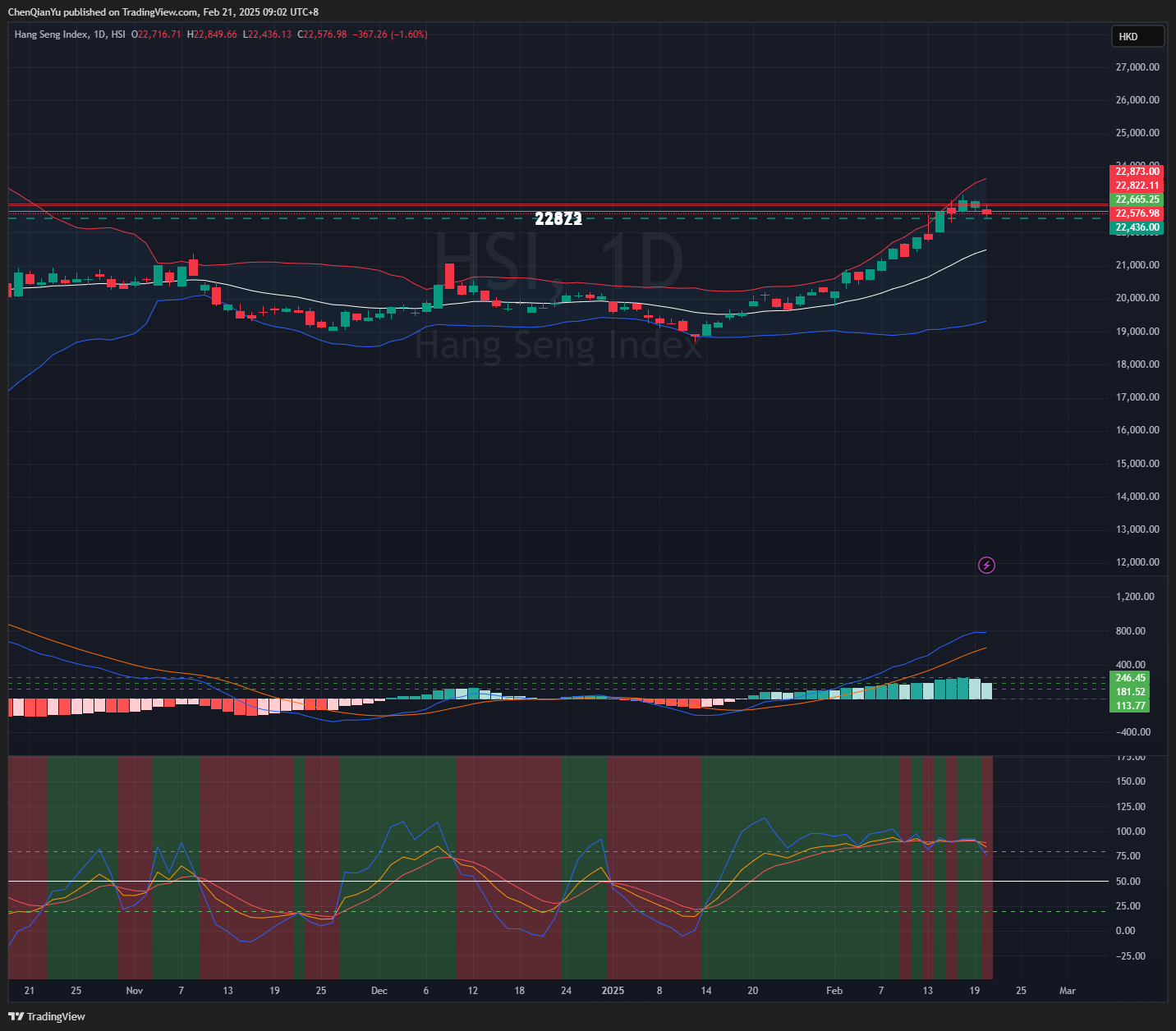Click the Dec label on the time axis
Screen dimensions: 1176x1031
point(379,991)
